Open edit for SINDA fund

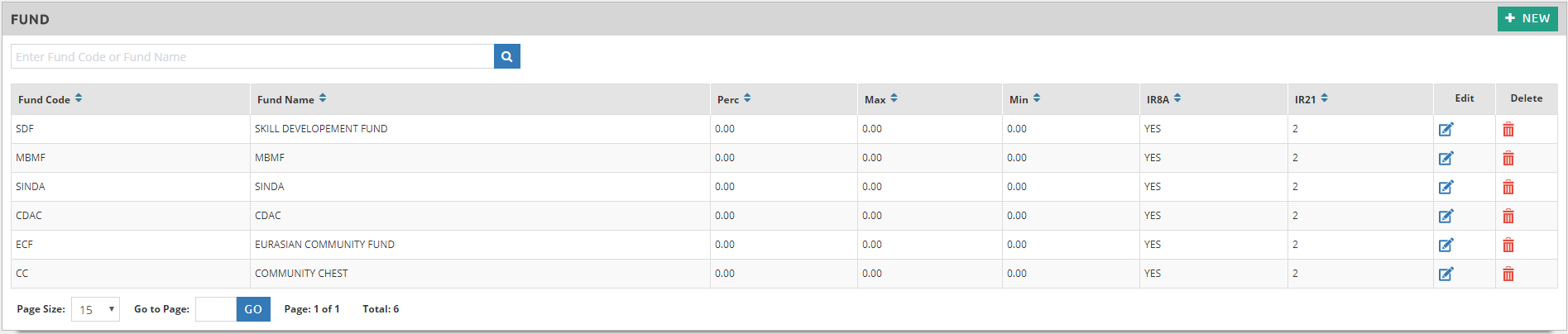tap(1446, 187)
